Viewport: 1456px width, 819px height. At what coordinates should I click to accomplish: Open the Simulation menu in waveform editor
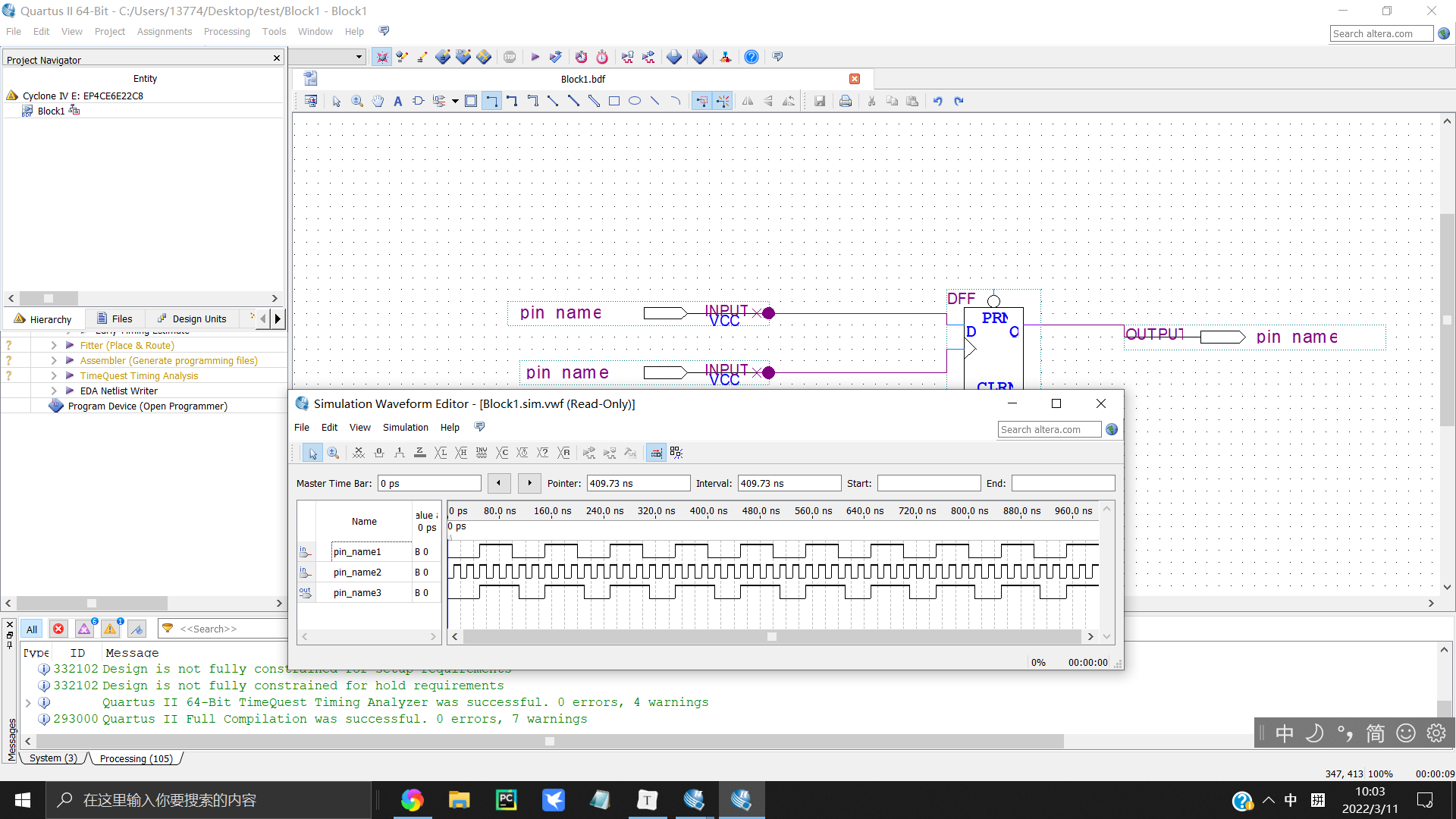405,427
